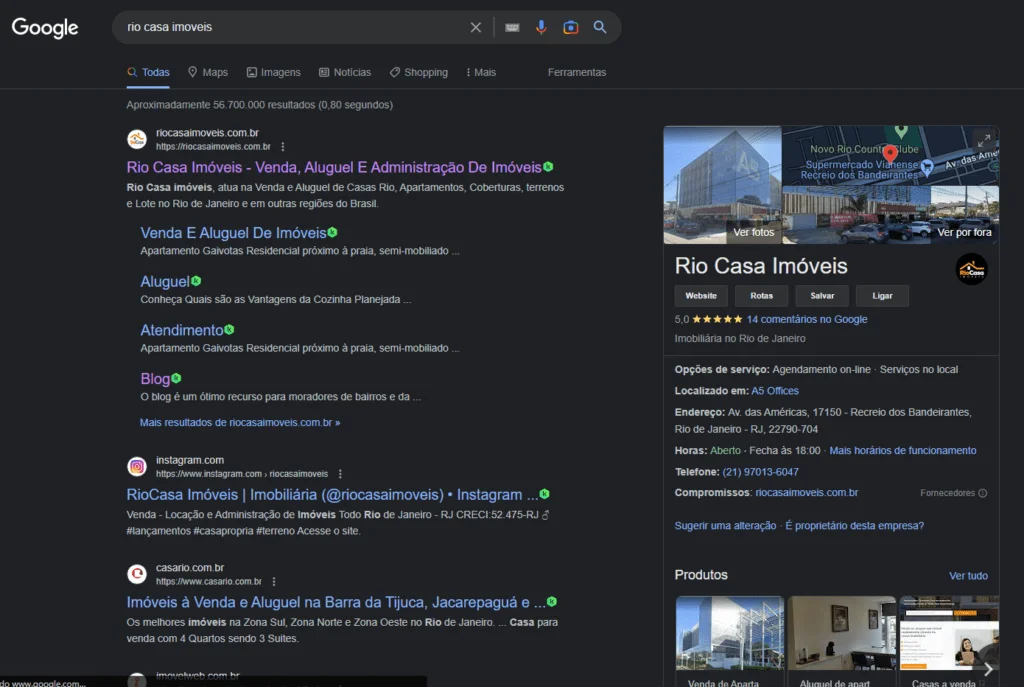Switch to the Maps tab
The image size is (1024, 687).
coord(208,72)
